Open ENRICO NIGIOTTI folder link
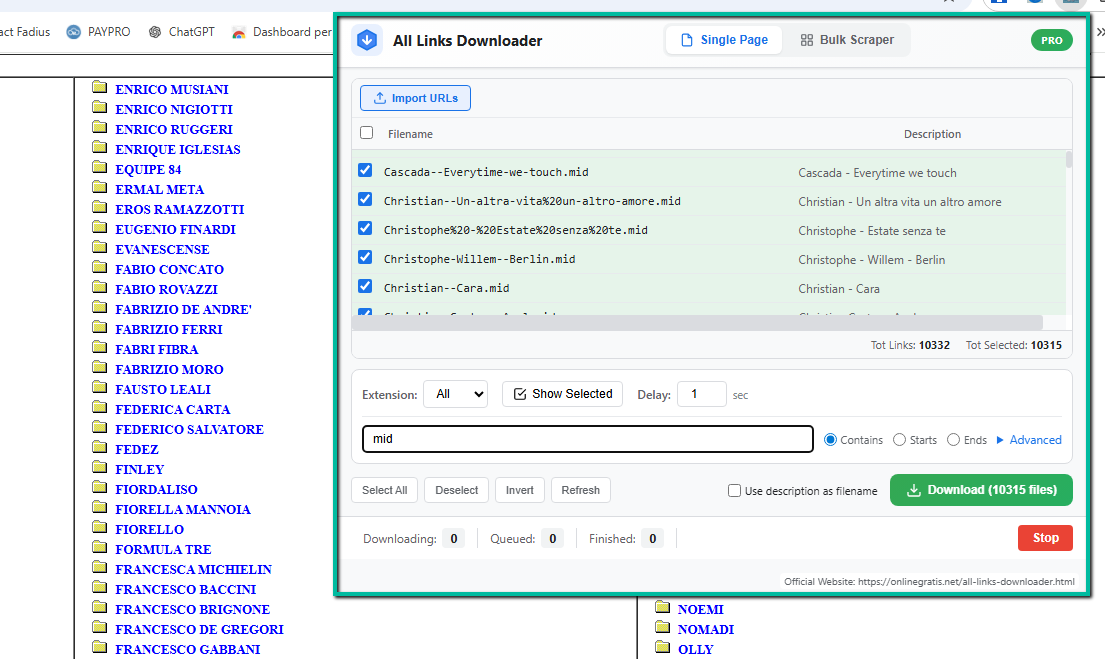 point(174,109)
